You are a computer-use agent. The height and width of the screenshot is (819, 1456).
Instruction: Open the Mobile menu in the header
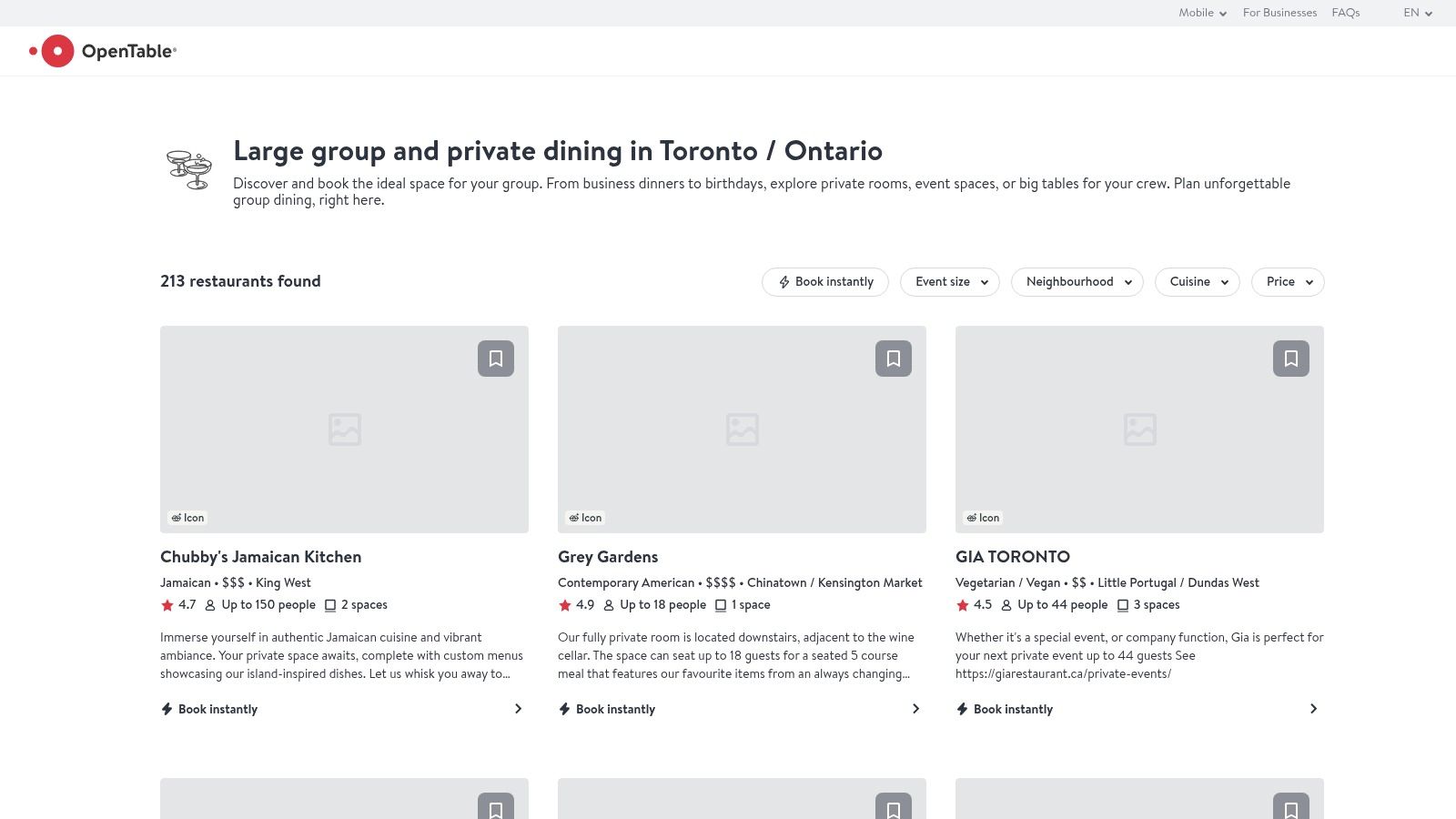[x=1201, y=13]
